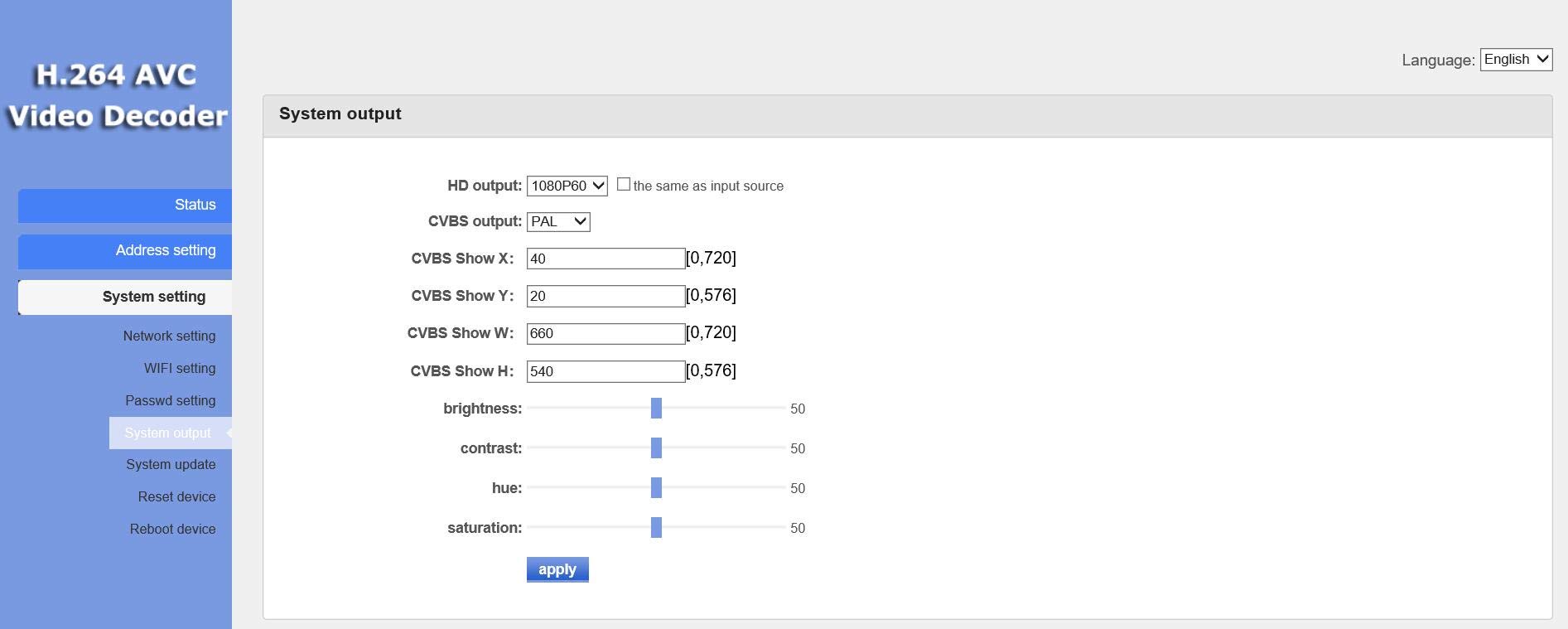Click the brightness slider handle
This screenshot has height=629, width=1568.
click(x=656, y=408)
